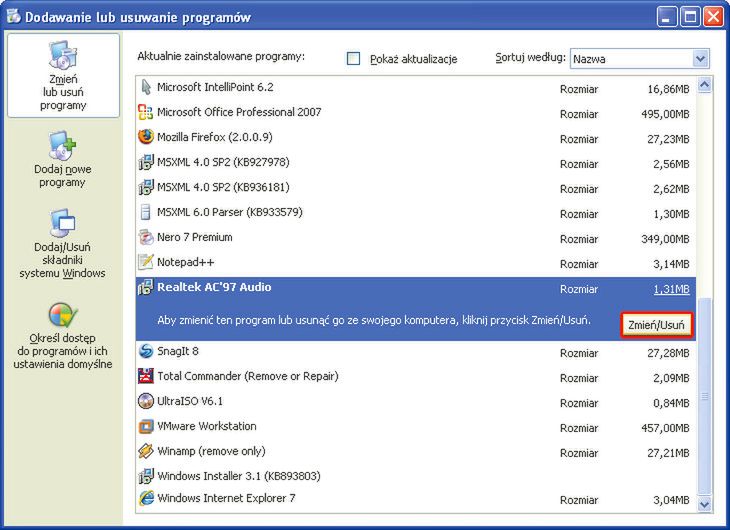Viewport: 730px width, 530px height.
Task: Click the VMware Workstation icon
Action: coord(146,426)
